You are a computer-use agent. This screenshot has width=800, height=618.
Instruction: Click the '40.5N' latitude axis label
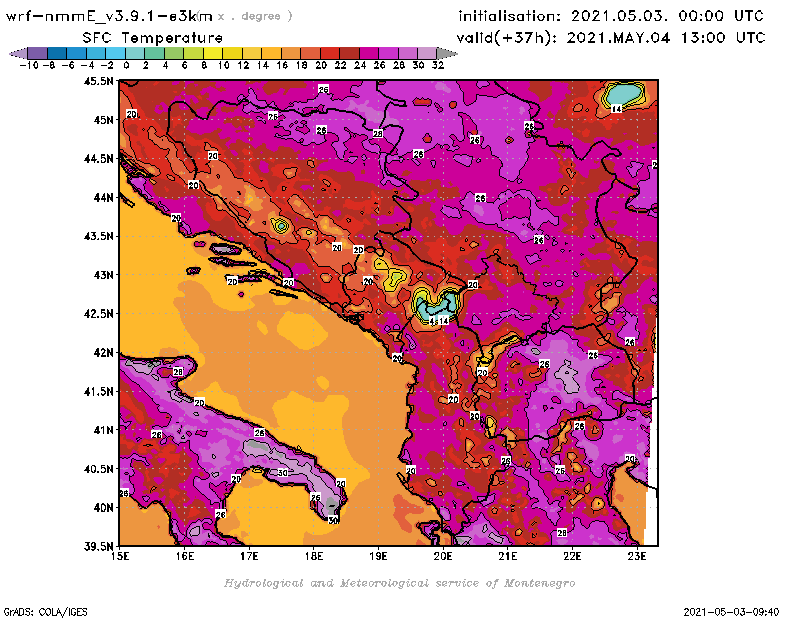coord(98,469)
